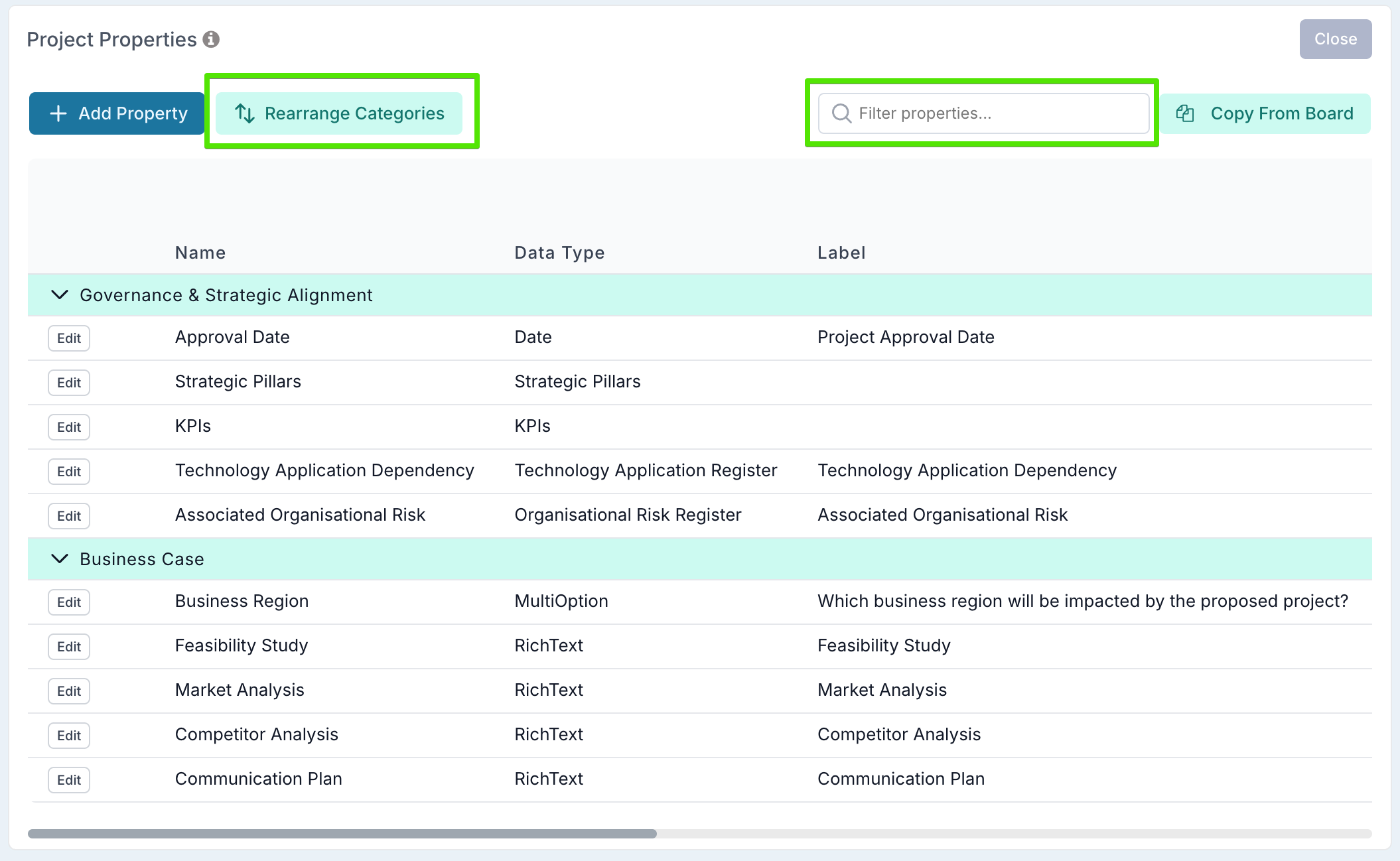
Task: Close the Project Properties dialog
Action: pyautogui.click(x=1335, y=39)
